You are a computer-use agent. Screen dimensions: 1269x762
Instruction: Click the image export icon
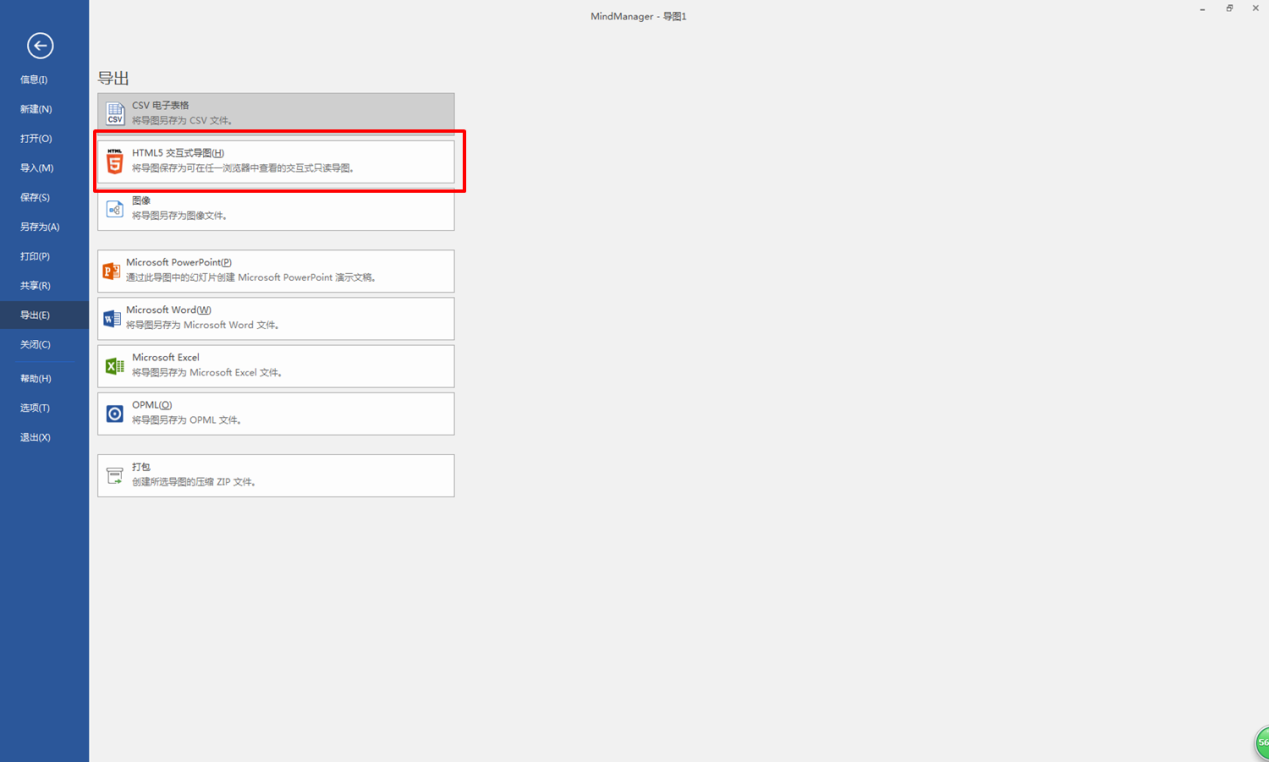tap(115, 208)
